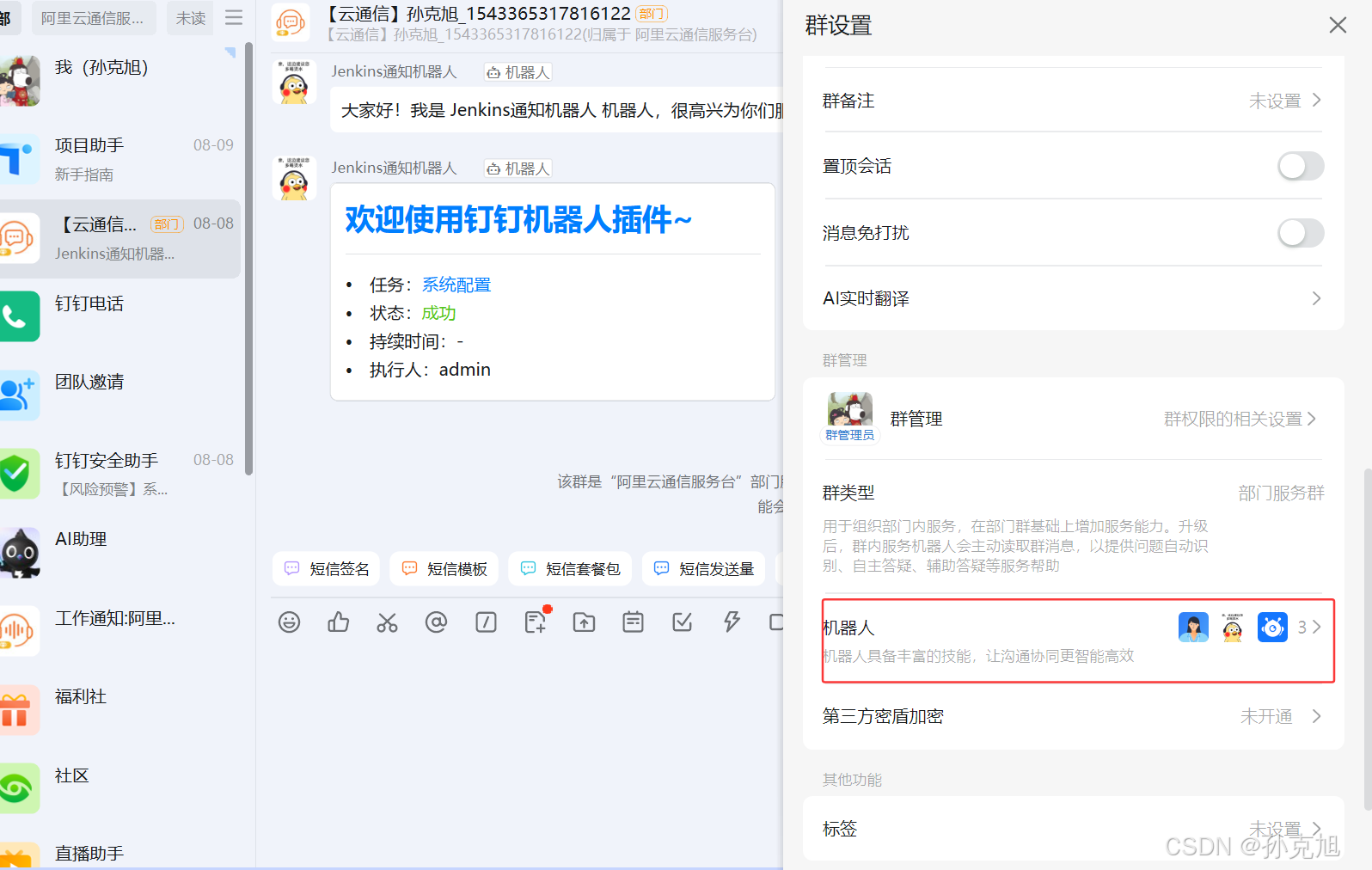This screenshot has height=870, width=1372.
Task: Open 群管理 permissions settings
Action: pyautogui.click(x=1073, y=419)
